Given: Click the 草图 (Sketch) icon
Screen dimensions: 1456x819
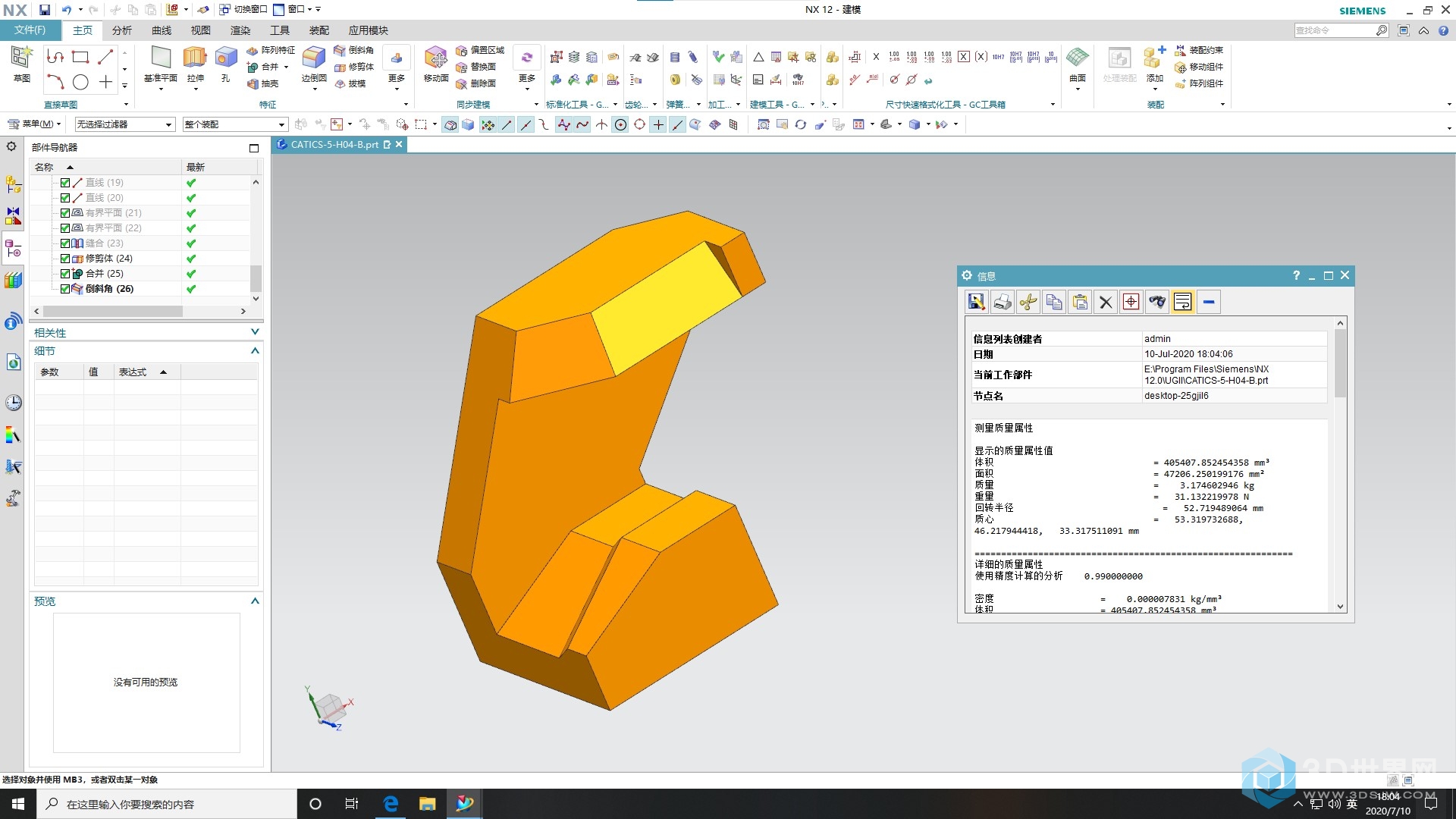Looking at the screenshot, I should click(x=22, y=63).
